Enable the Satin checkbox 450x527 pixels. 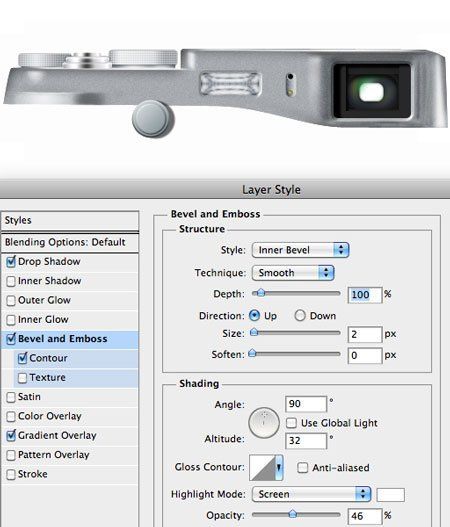[x=11, y=397]
